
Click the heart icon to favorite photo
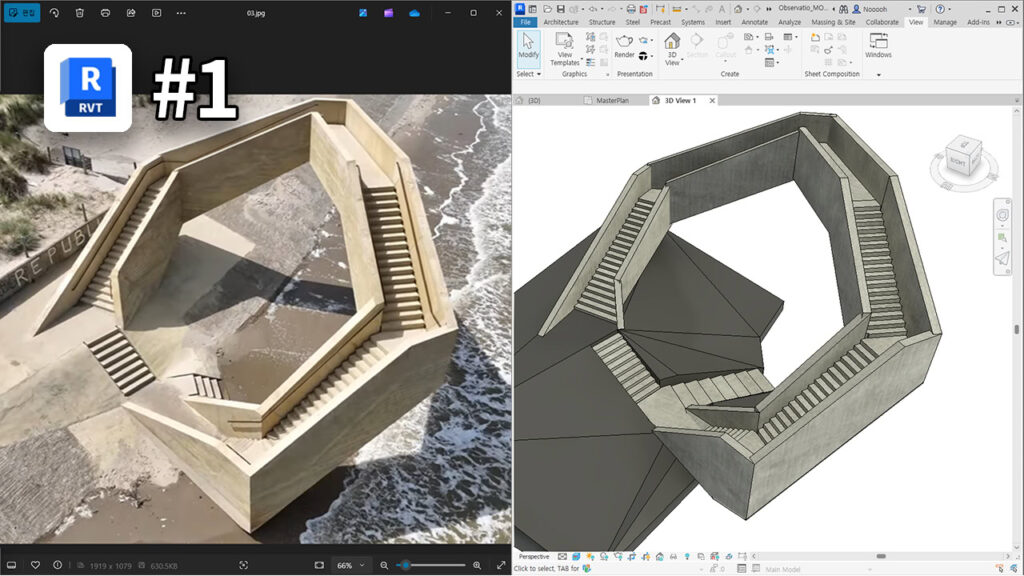[x=35, y=565]
